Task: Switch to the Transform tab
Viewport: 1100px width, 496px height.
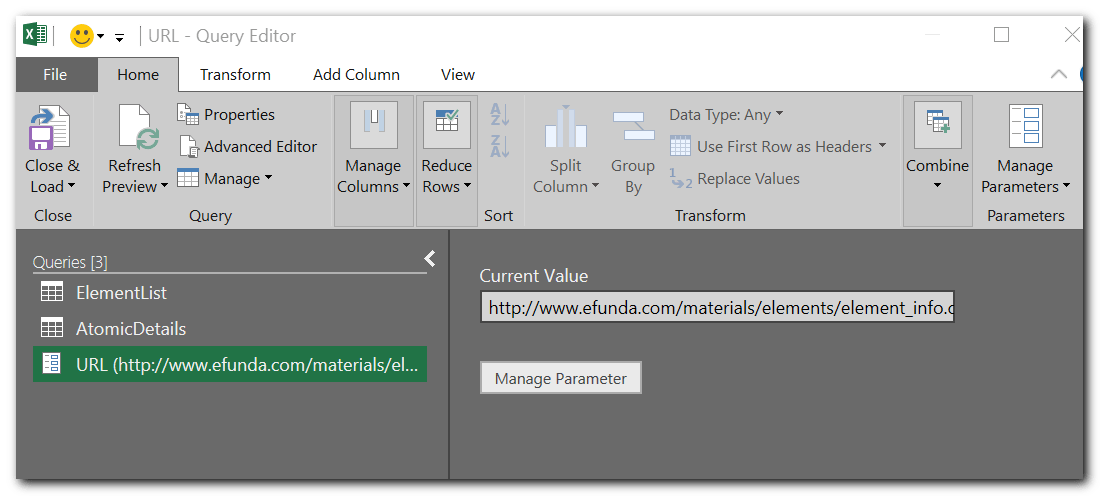Action: pos(235,74)
